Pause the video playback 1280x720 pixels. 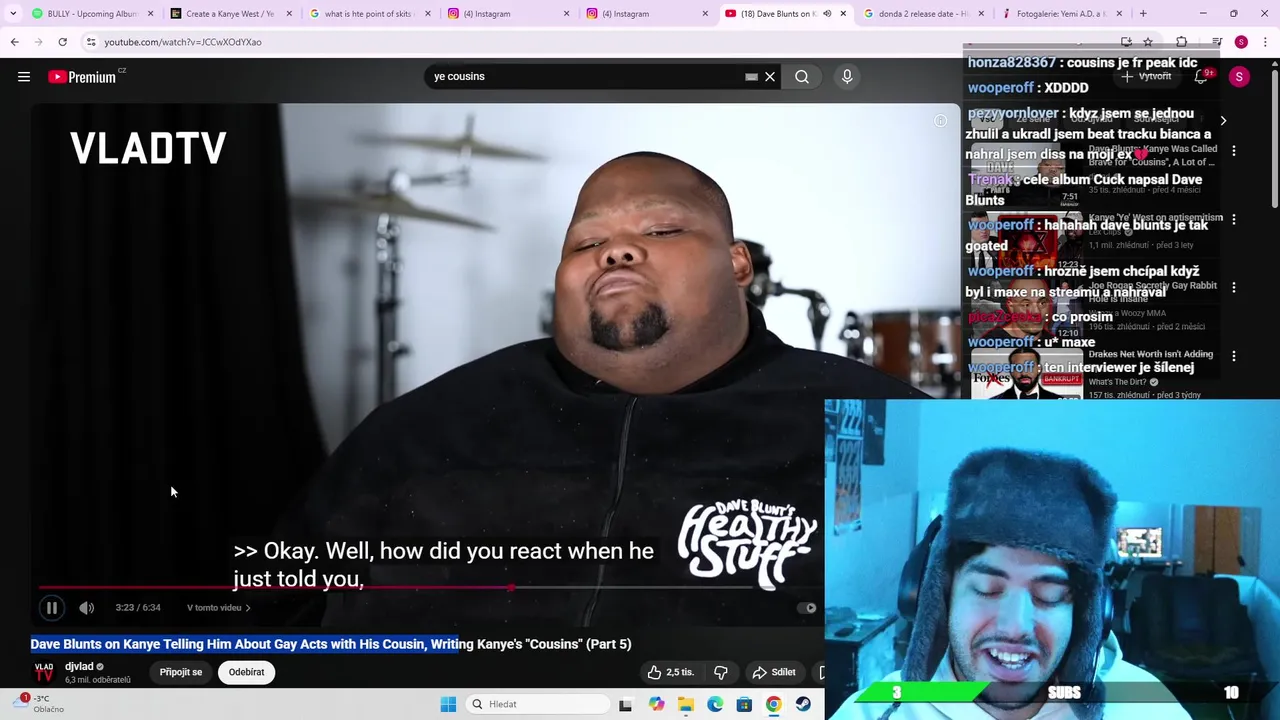click(52, 607)
